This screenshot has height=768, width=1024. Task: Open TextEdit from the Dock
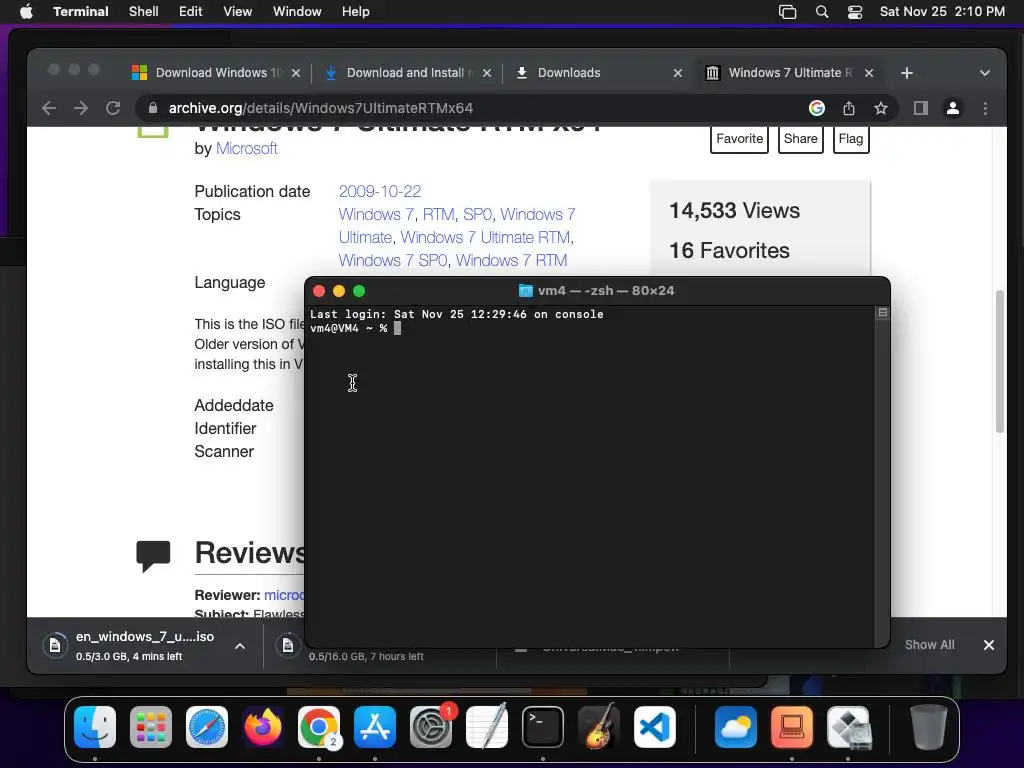487,727
